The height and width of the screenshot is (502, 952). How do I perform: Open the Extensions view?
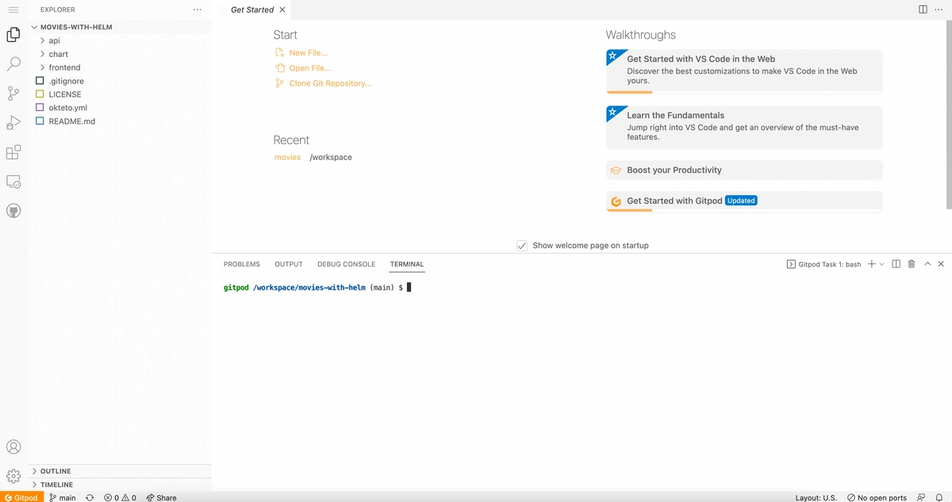tap(13, 152)
